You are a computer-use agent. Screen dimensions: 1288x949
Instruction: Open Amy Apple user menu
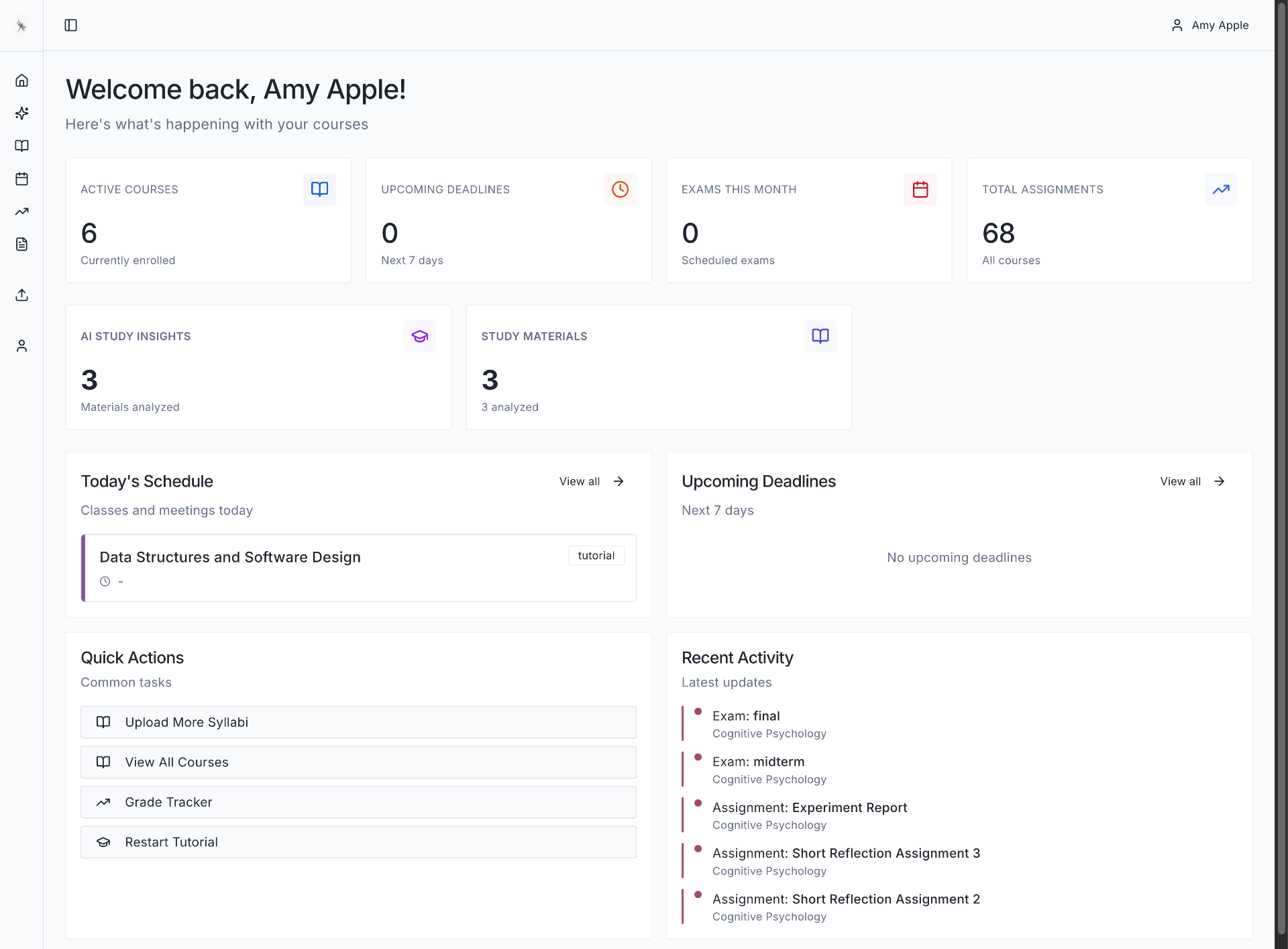(1210, 26)
